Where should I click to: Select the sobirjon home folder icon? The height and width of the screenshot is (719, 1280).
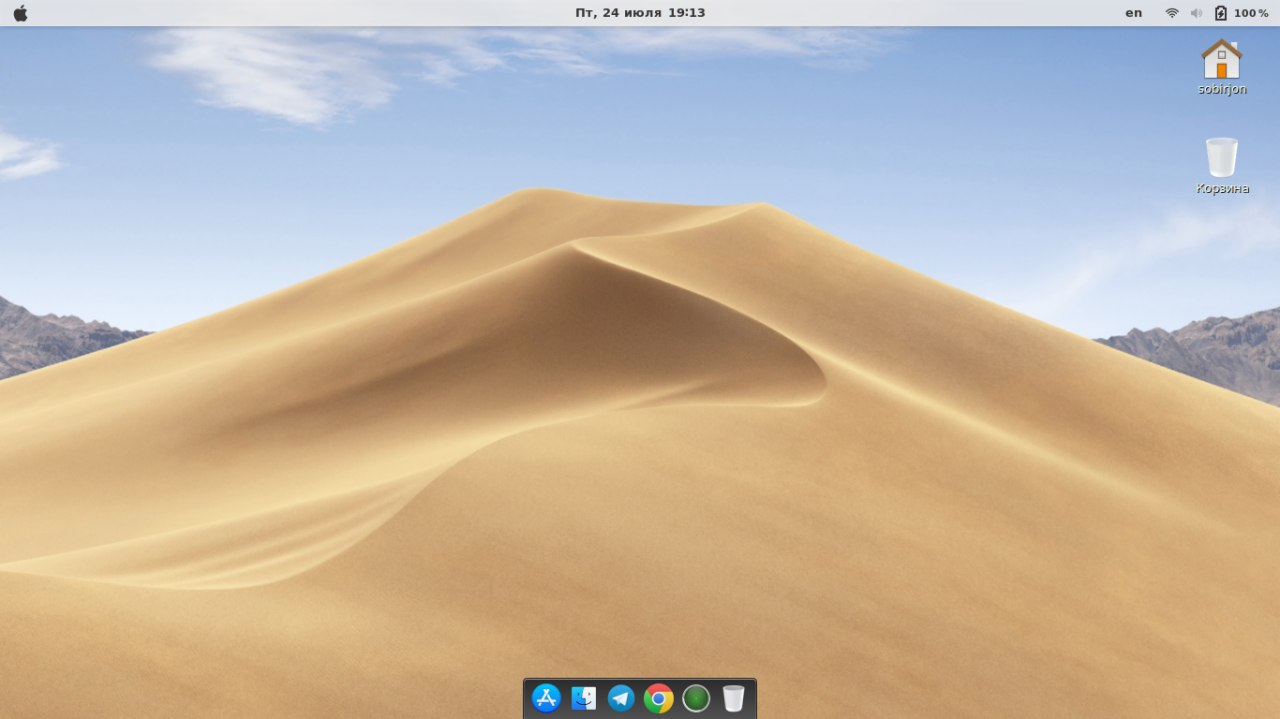point(1222,66)
